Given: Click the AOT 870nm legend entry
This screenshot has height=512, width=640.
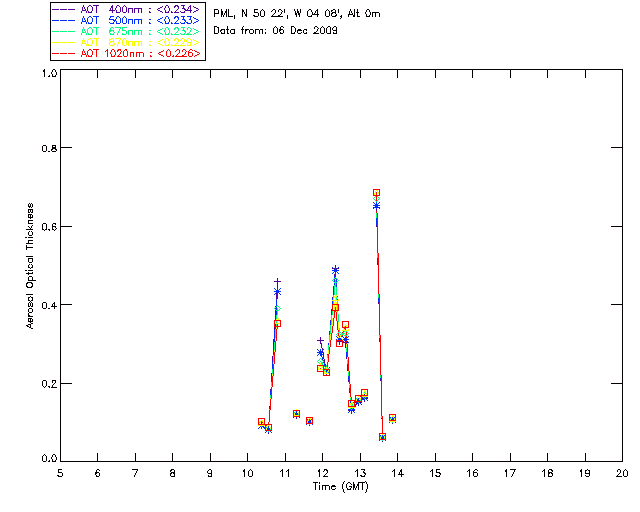Looking at the screenshot, I should [126, 42].
